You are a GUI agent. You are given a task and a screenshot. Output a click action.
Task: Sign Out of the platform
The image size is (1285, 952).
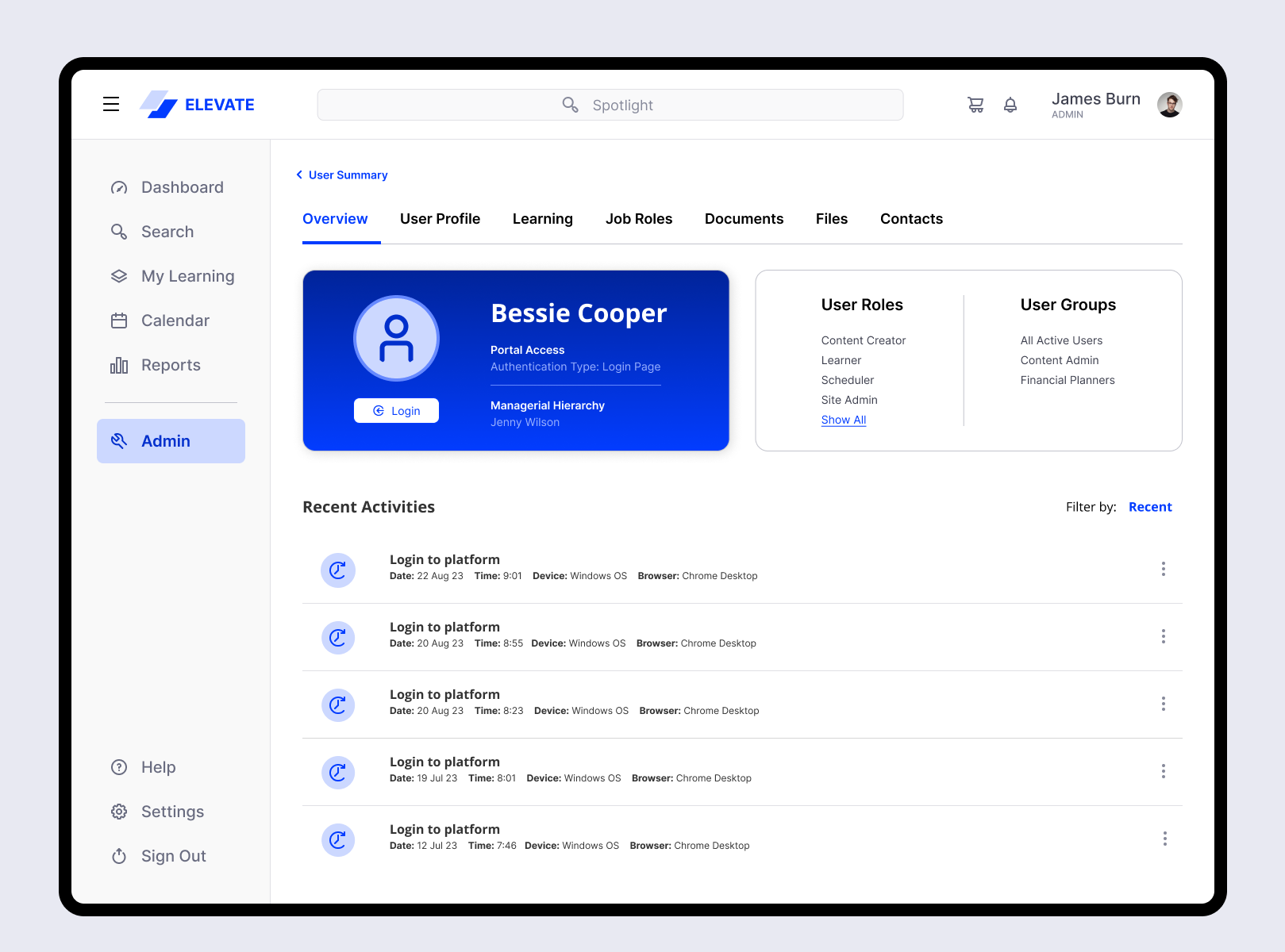(173, 855)
